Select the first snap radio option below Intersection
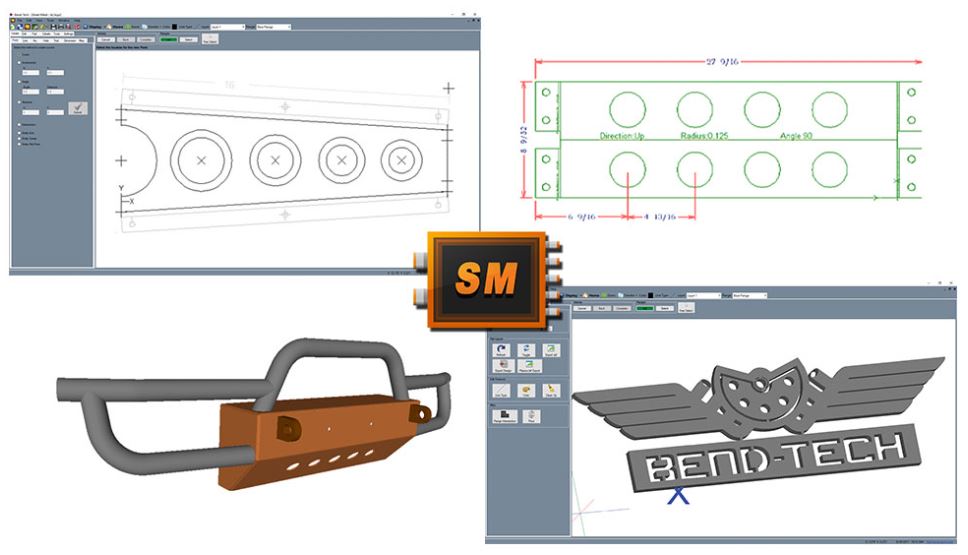The height and width of the screenshot is (555, 968). [19, 133]
